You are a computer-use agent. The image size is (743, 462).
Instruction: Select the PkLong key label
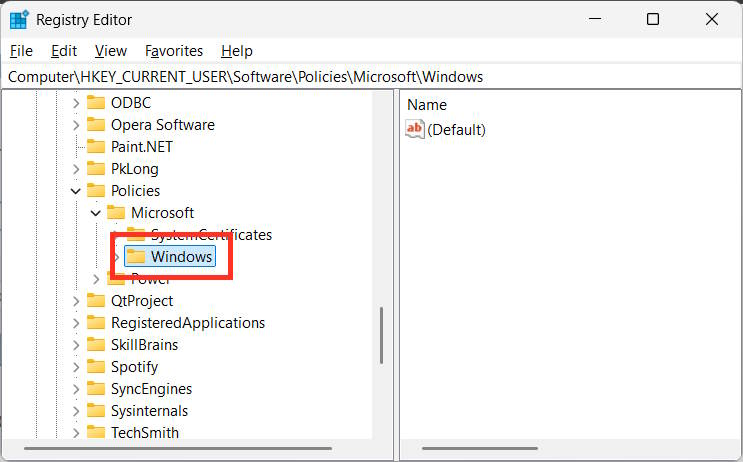click(x=135, y=169)
